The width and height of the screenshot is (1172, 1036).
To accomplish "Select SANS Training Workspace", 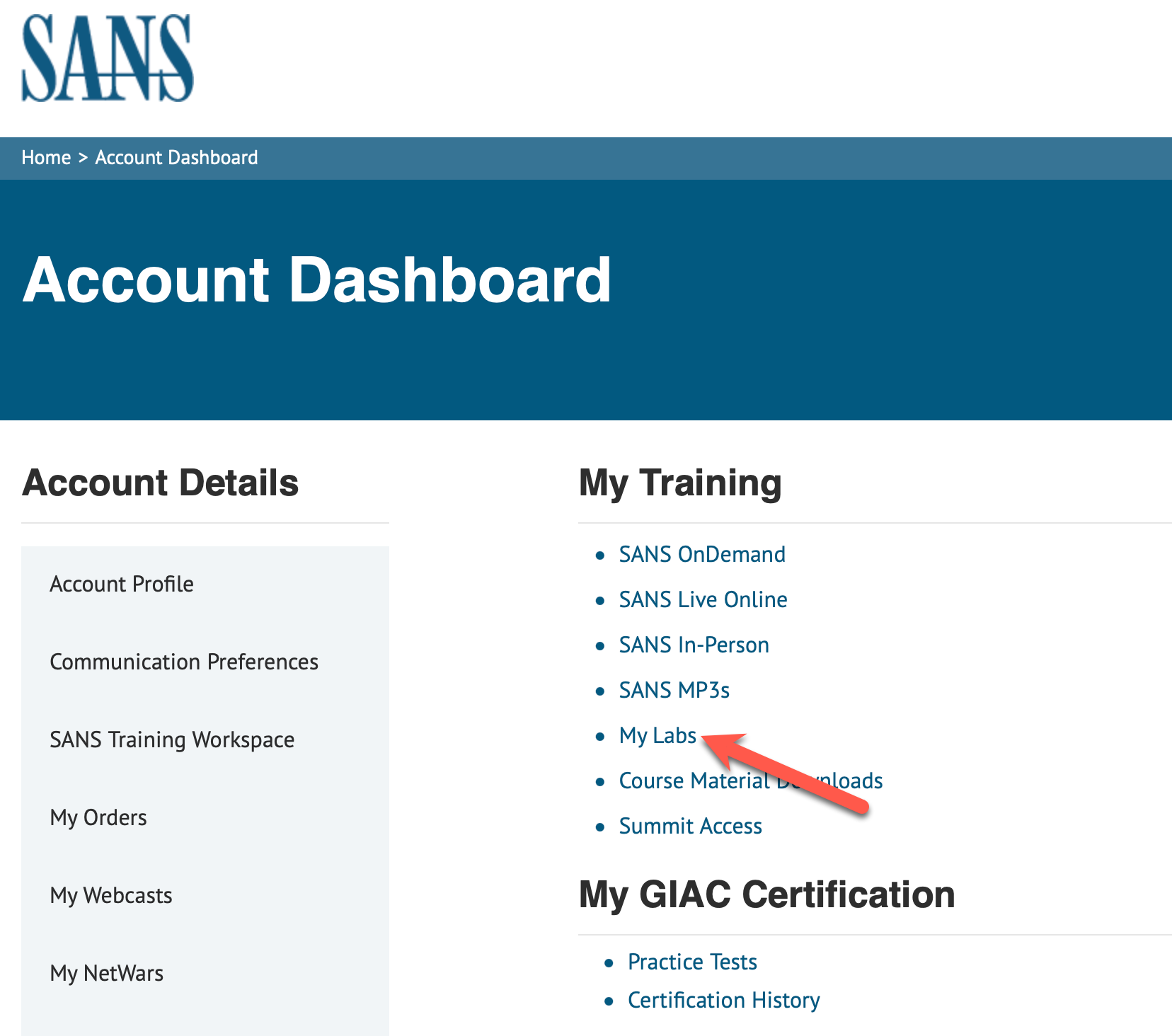I will point(172,740).
